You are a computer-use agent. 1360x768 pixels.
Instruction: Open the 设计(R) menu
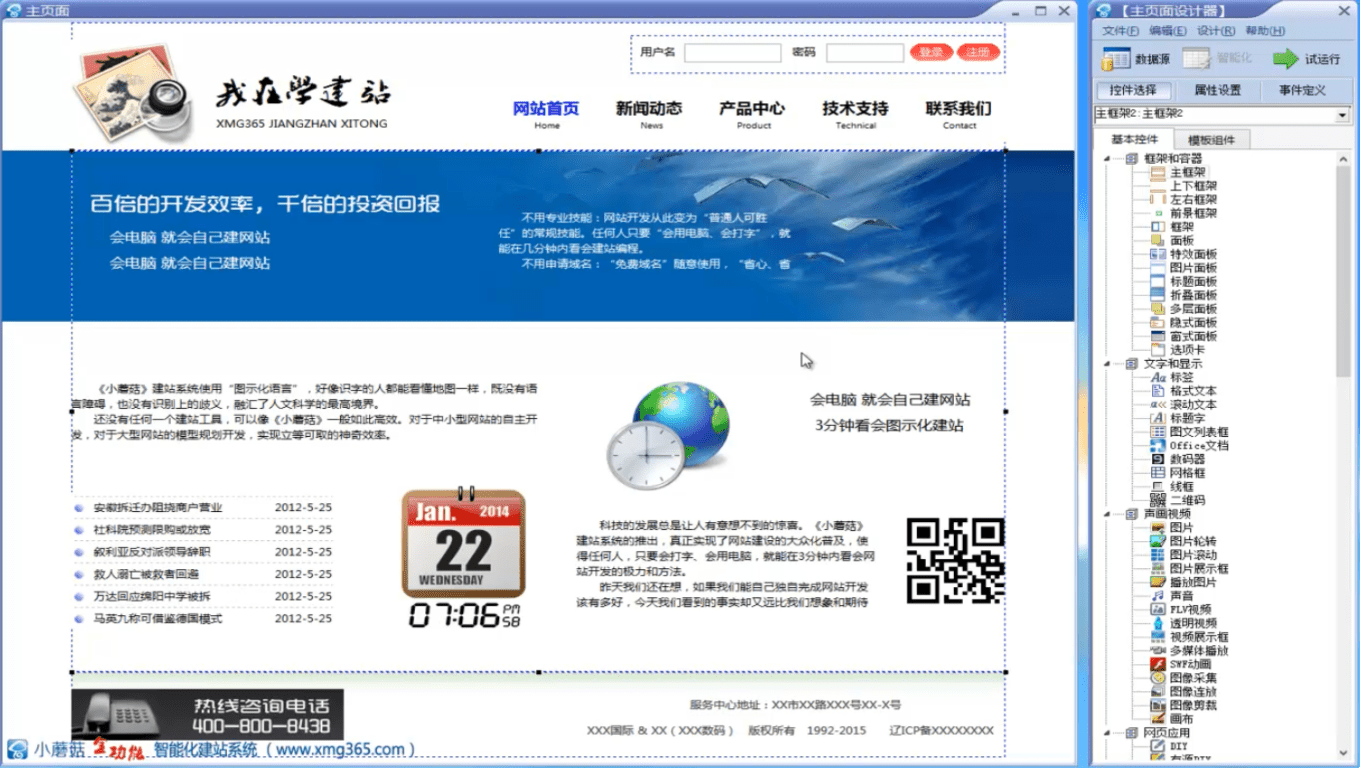coord(1216,30)
